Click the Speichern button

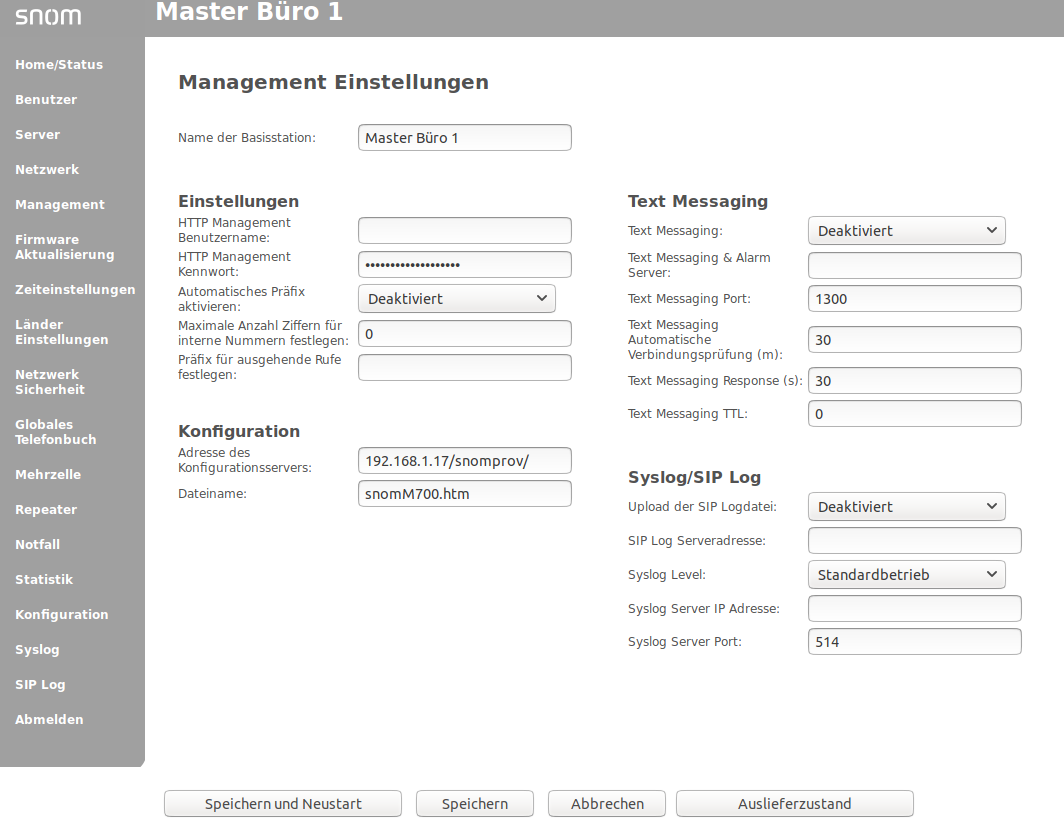point(475,804)
